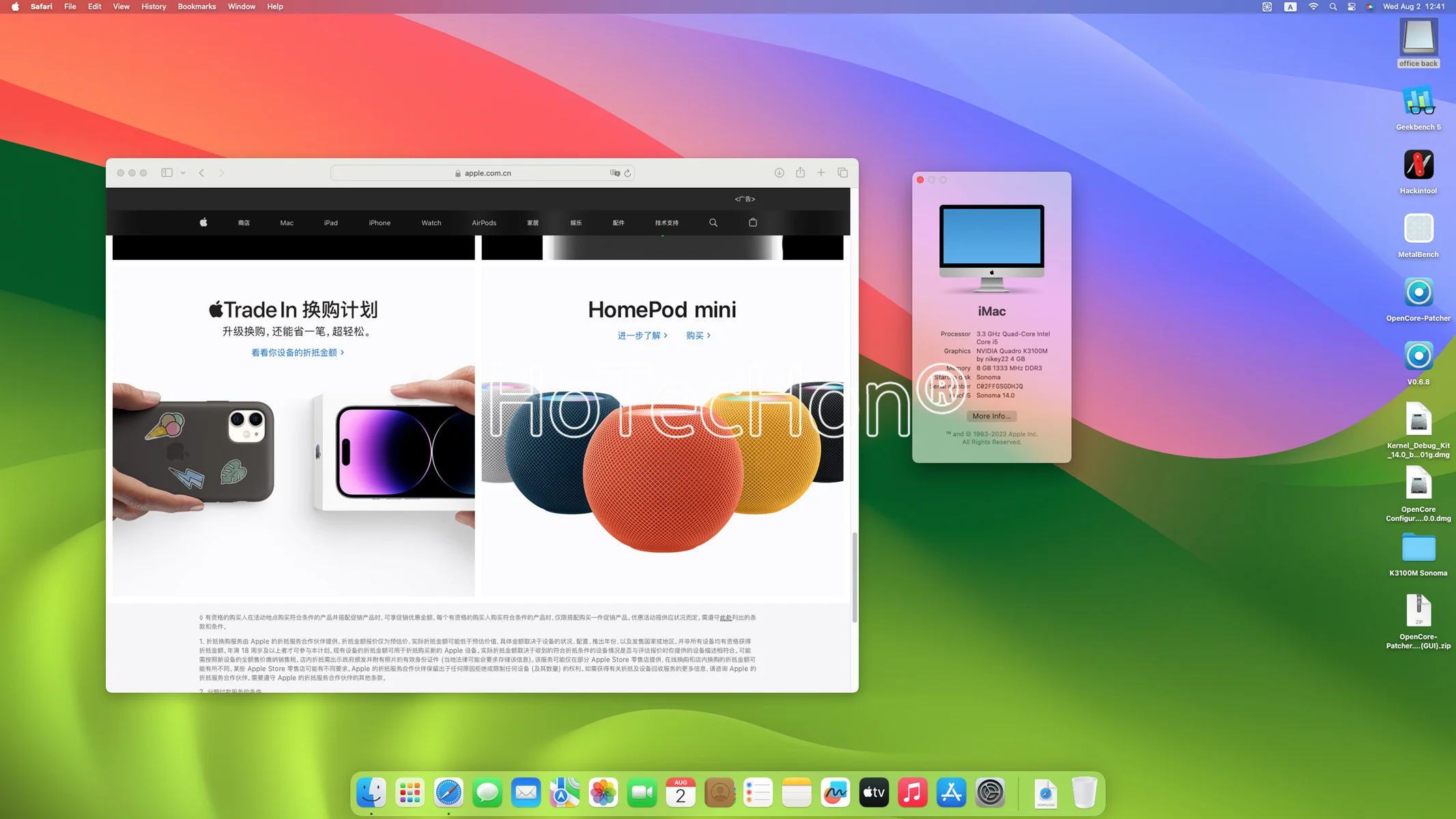Select Watch in the Apple site navigation
Screen dimensions: 1456x819
point(431,222)
